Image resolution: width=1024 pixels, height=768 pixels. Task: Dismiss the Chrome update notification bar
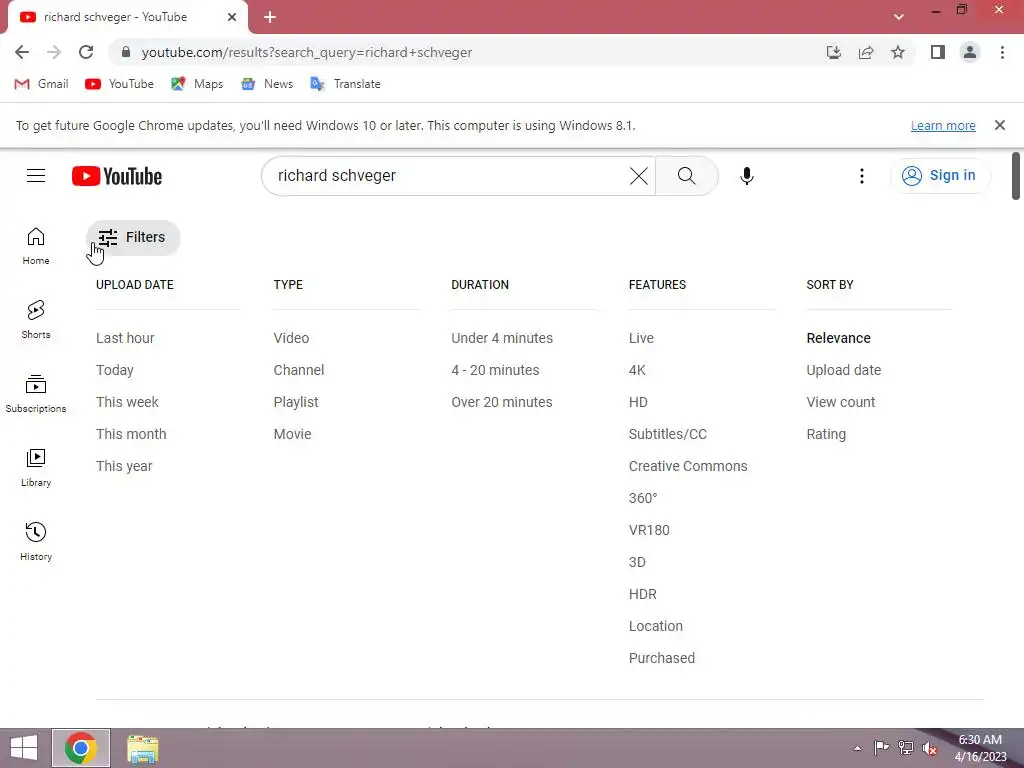point(999,125)
